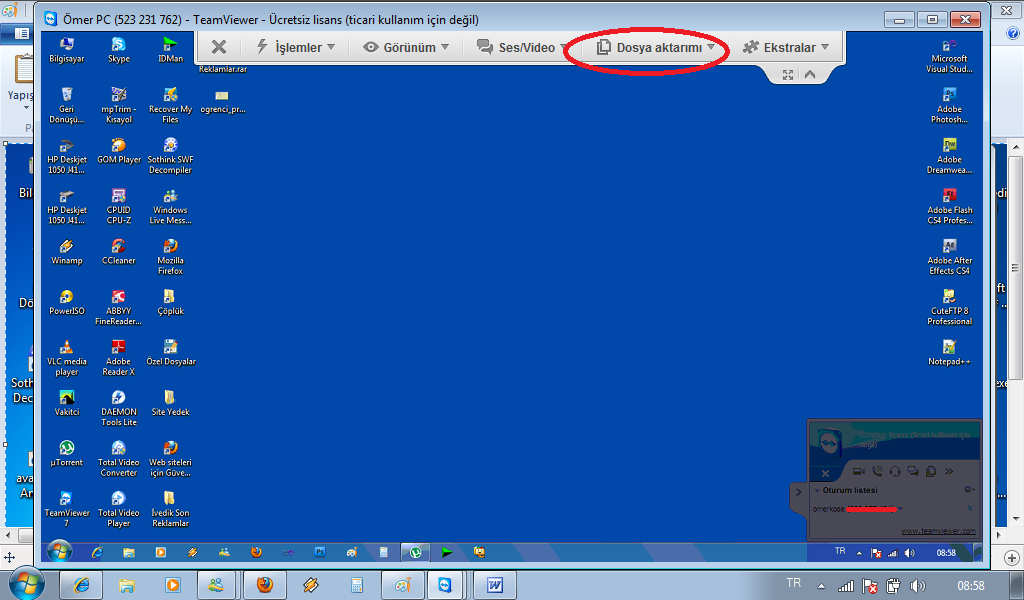
Task: Open the Ekstralar menu
Action: [786, 47]
